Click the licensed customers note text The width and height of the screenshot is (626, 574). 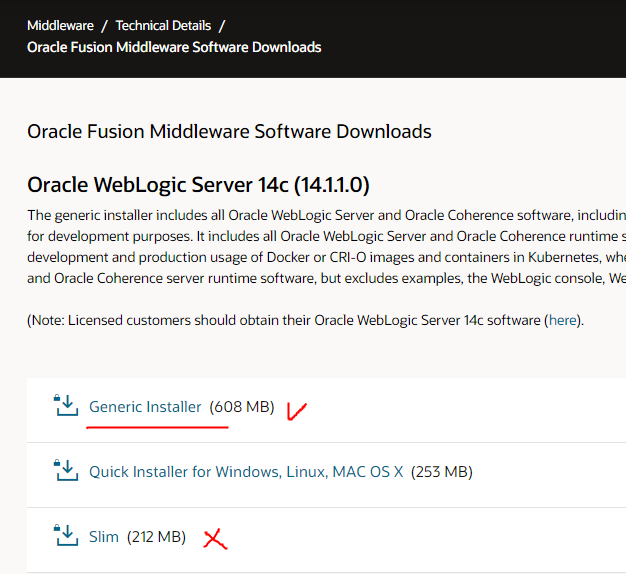[280, 320]
